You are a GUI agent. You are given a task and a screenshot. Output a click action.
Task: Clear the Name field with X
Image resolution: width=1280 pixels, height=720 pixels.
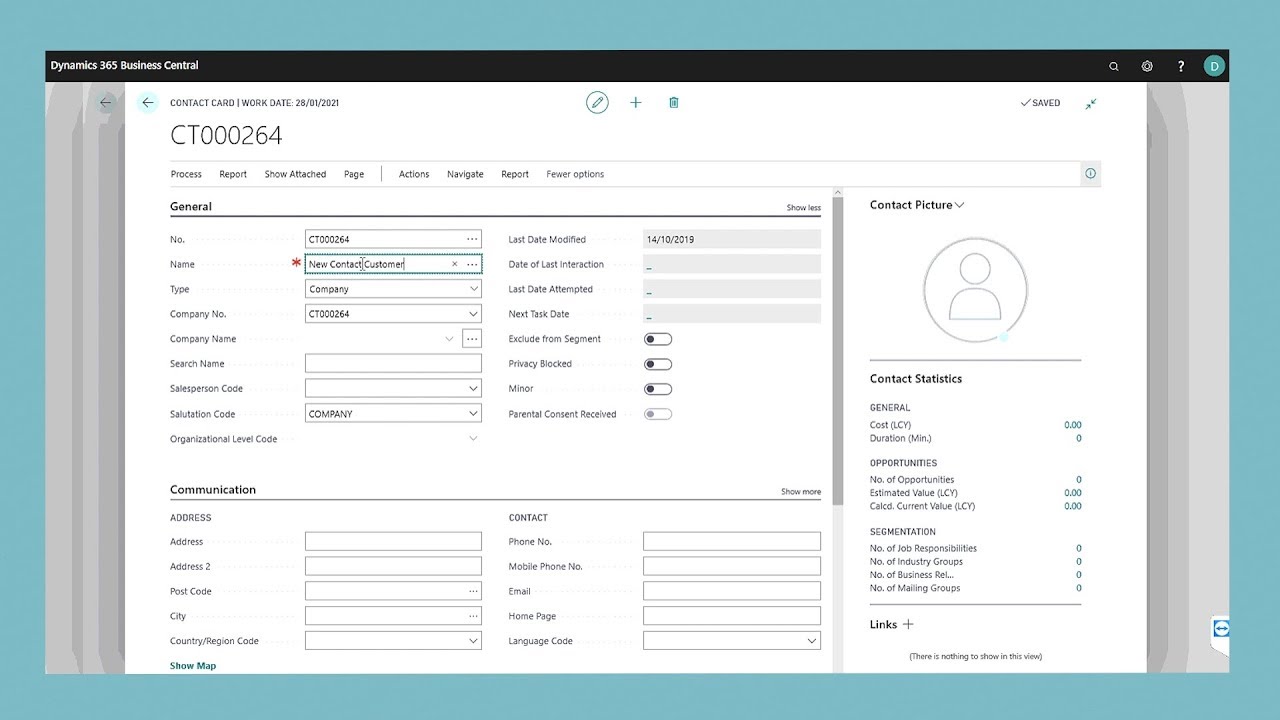click(455, 264)
